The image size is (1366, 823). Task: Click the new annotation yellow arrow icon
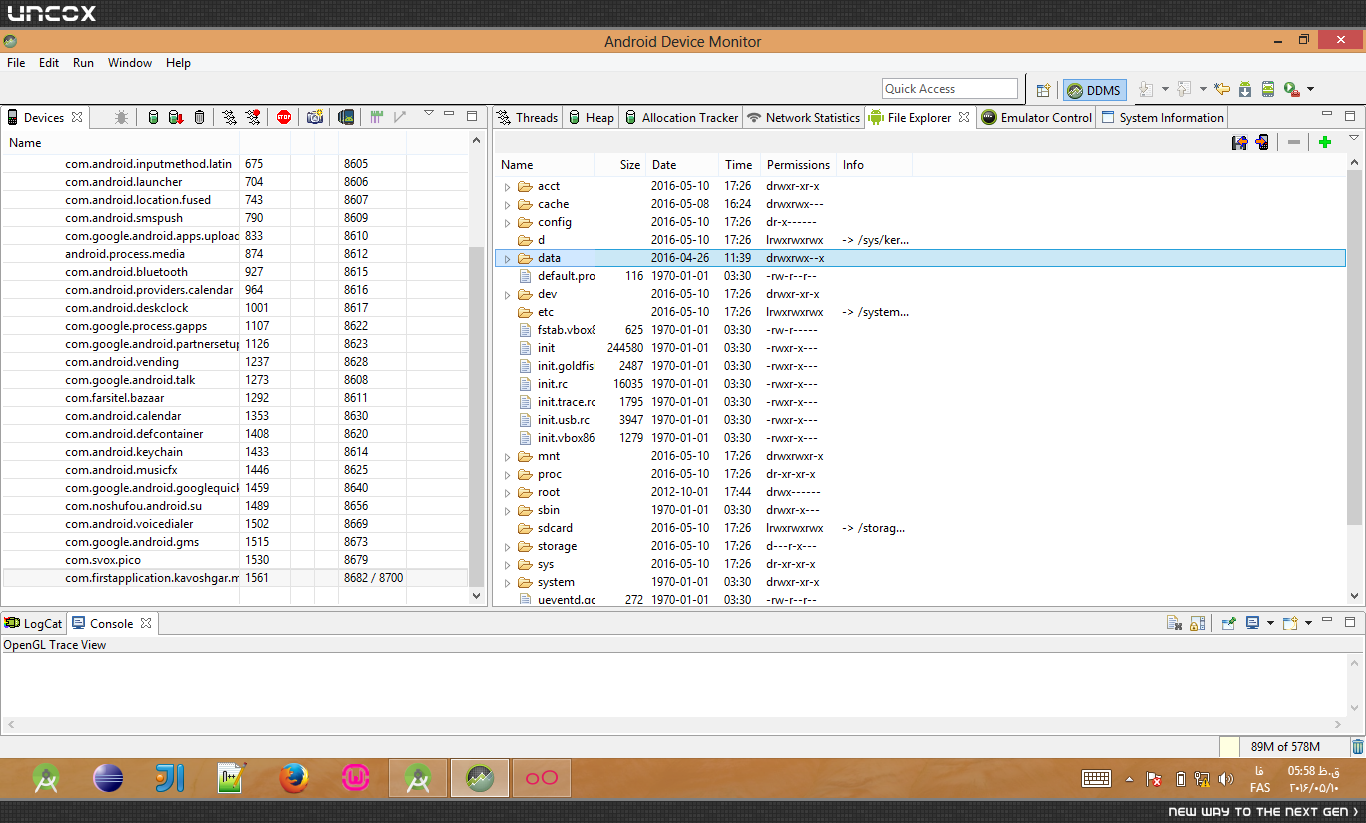[1222, 89]
